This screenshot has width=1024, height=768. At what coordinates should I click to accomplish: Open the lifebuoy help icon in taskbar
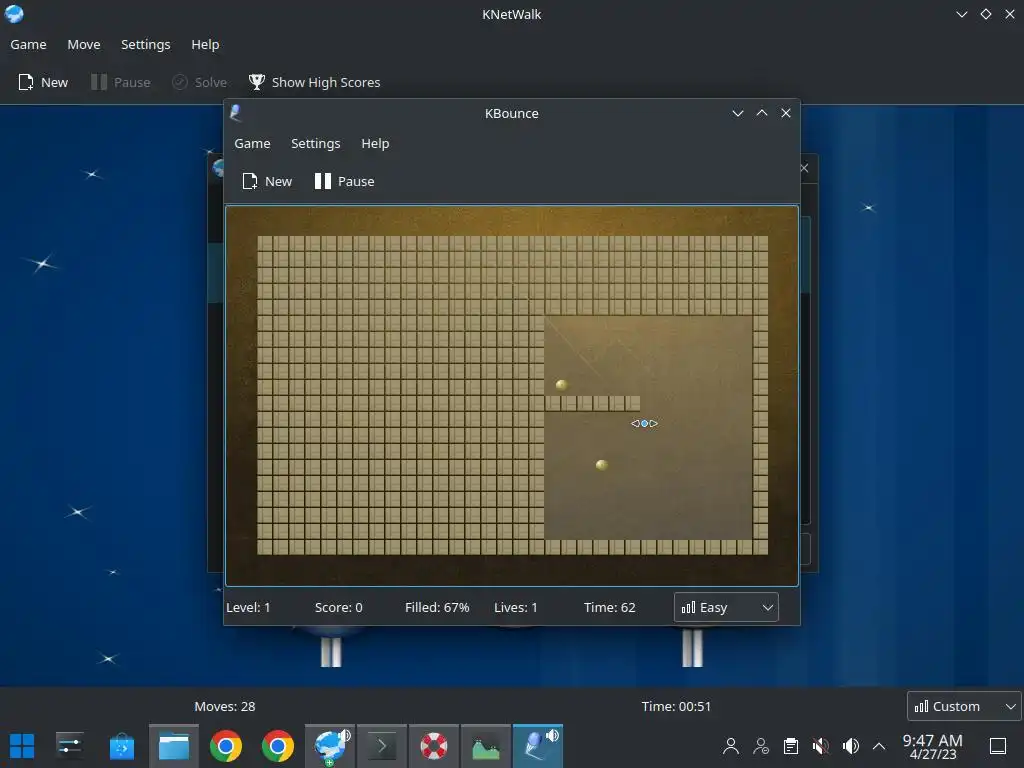(434, 746)
